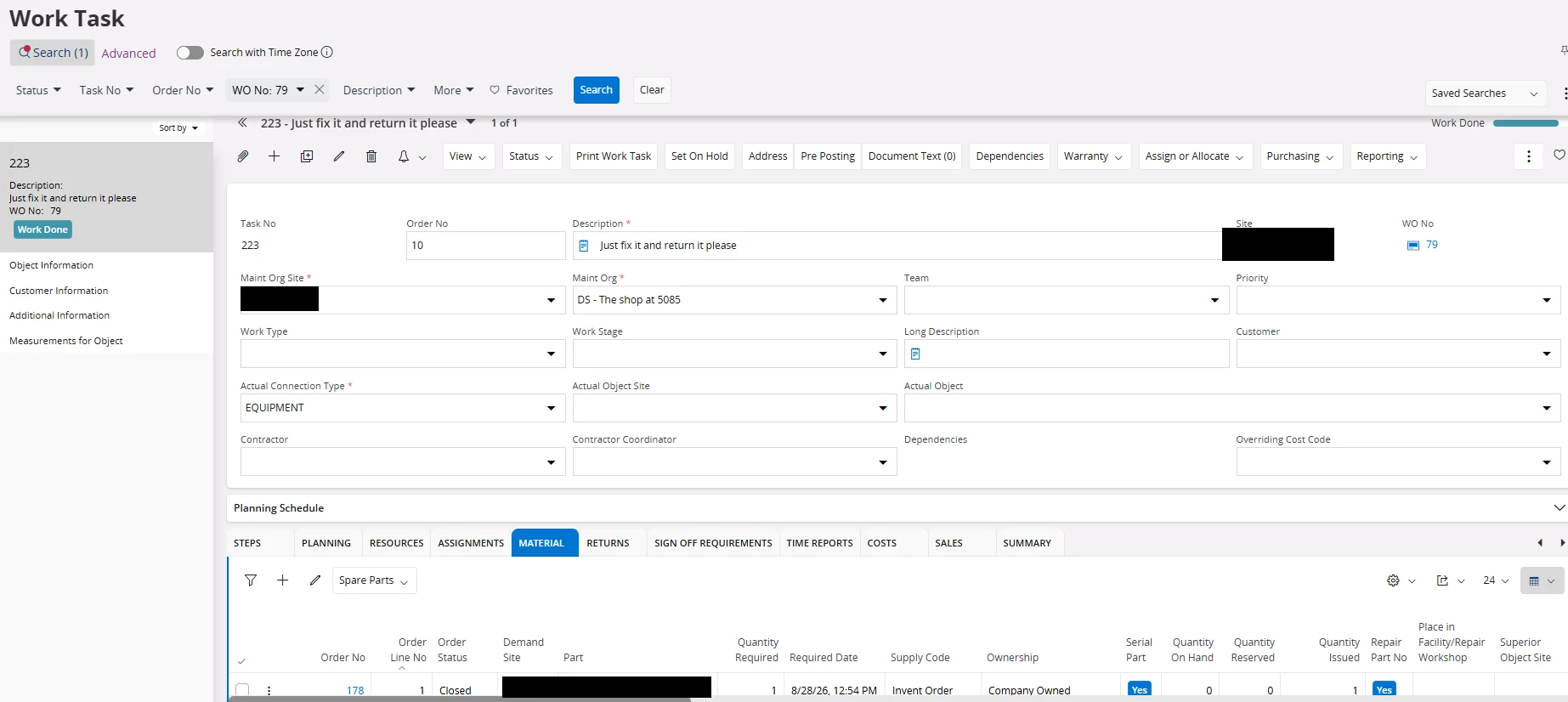Screen dimensions: 1568x702
Task: Open the saved searches overflow menu
Action: (1565, 93)
